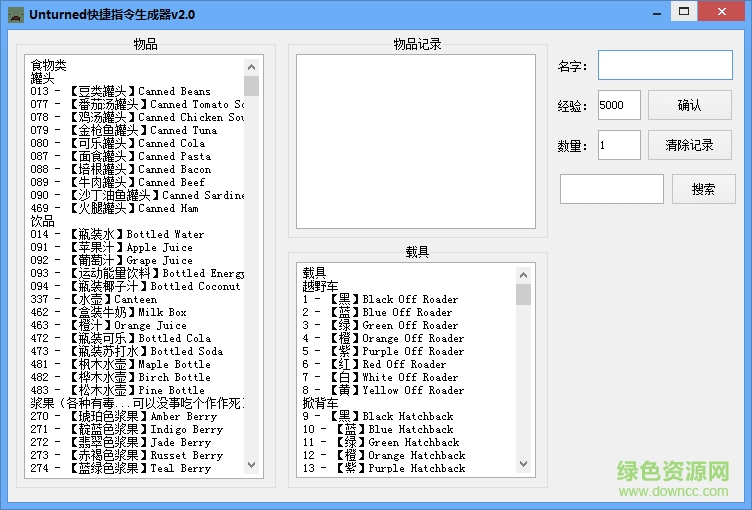Select vehicle 3 Green Off Roader
Screen dimensions: 752x510
click(380, 325)
